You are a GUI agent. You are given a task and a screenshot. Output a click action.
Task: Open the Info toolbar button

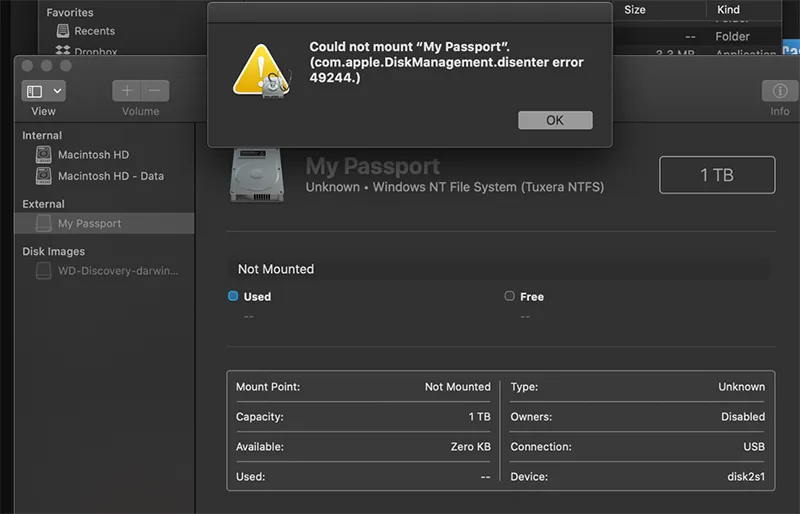click(x=779, y=91)
